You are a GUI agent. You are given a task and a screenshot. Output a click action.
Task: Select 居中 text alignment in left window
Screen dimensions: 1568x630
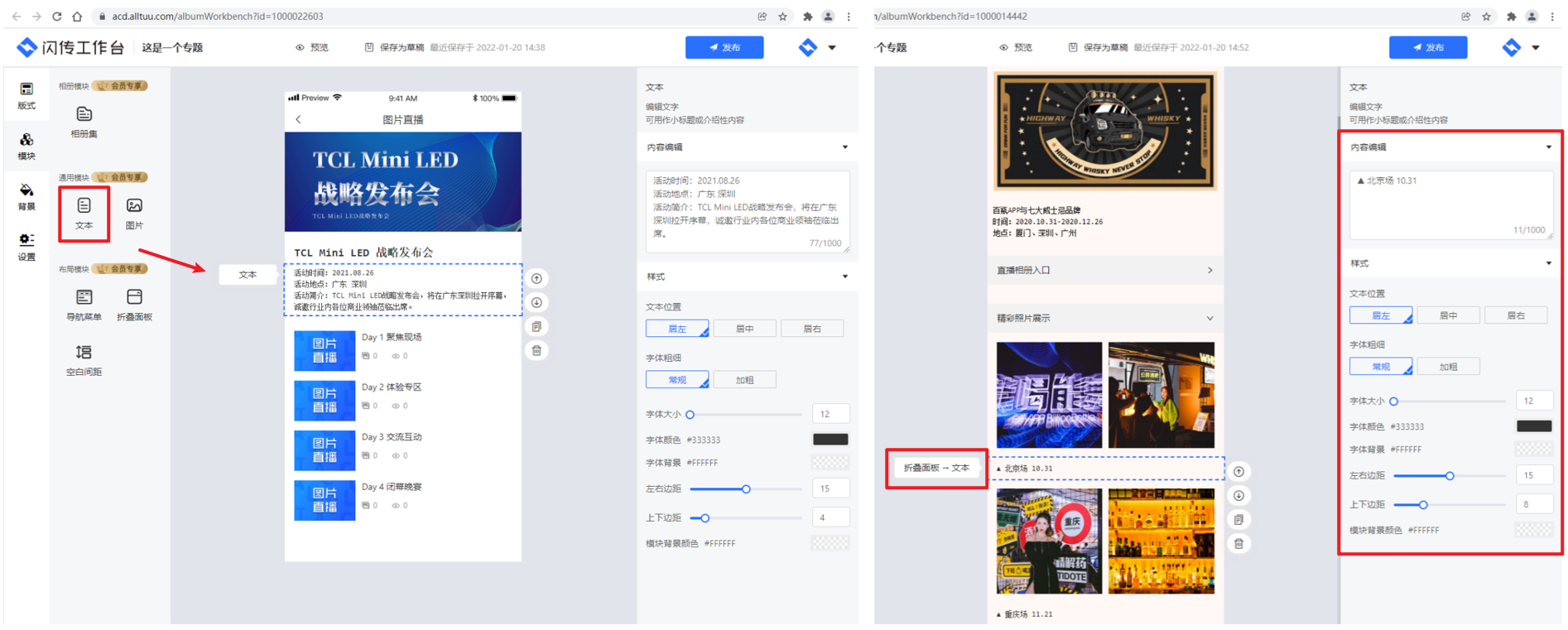[x=744, y=329]
